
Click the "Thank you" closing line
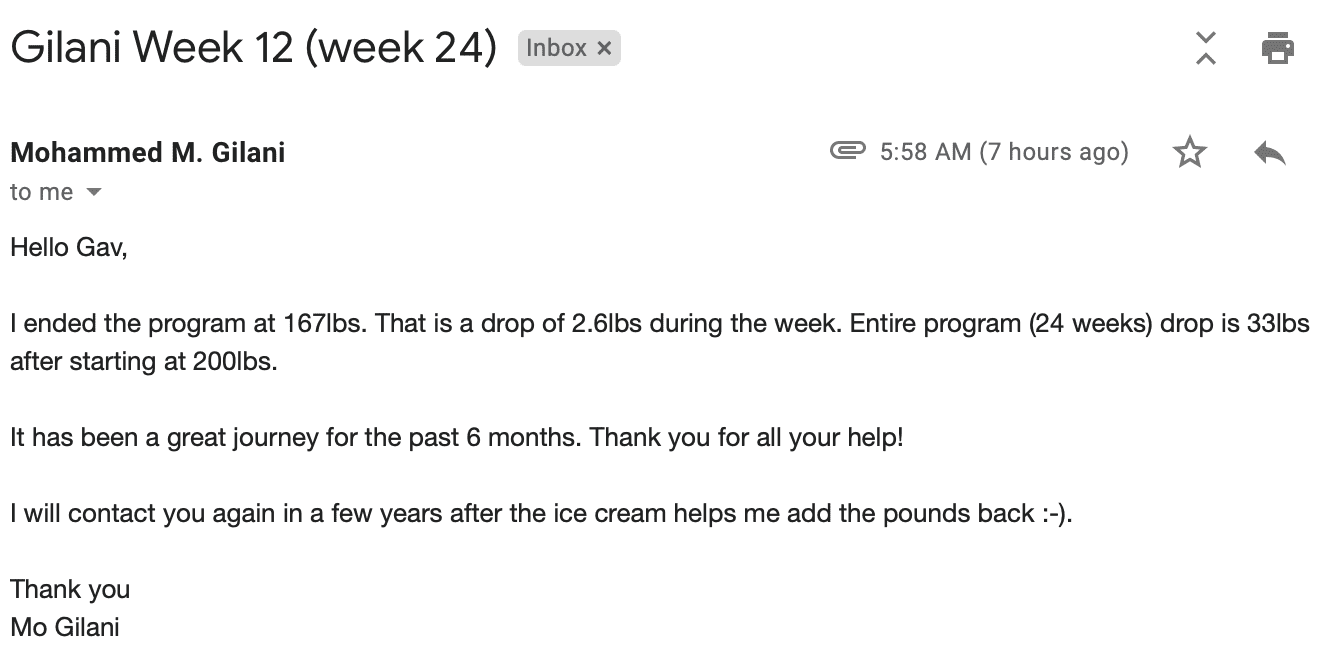click(x=70, y=590)
